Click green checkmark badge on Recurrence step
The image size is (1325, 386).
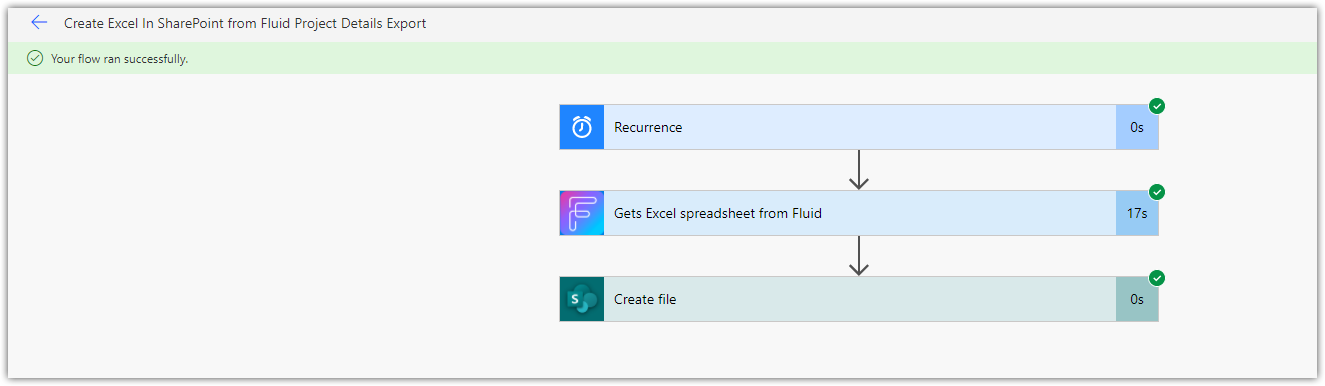click(x=1157, y=106)
